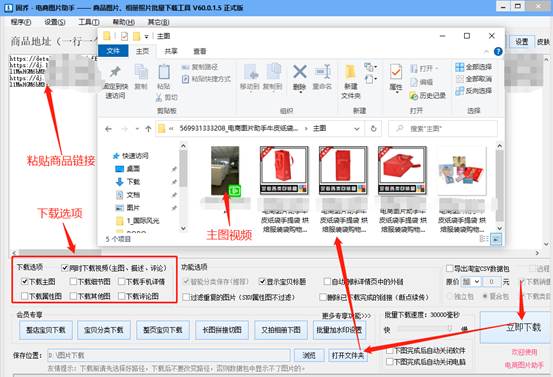Open recent locations dropdown arrow
The width and height of the screenshot is (553, 377).
(137, 129)
